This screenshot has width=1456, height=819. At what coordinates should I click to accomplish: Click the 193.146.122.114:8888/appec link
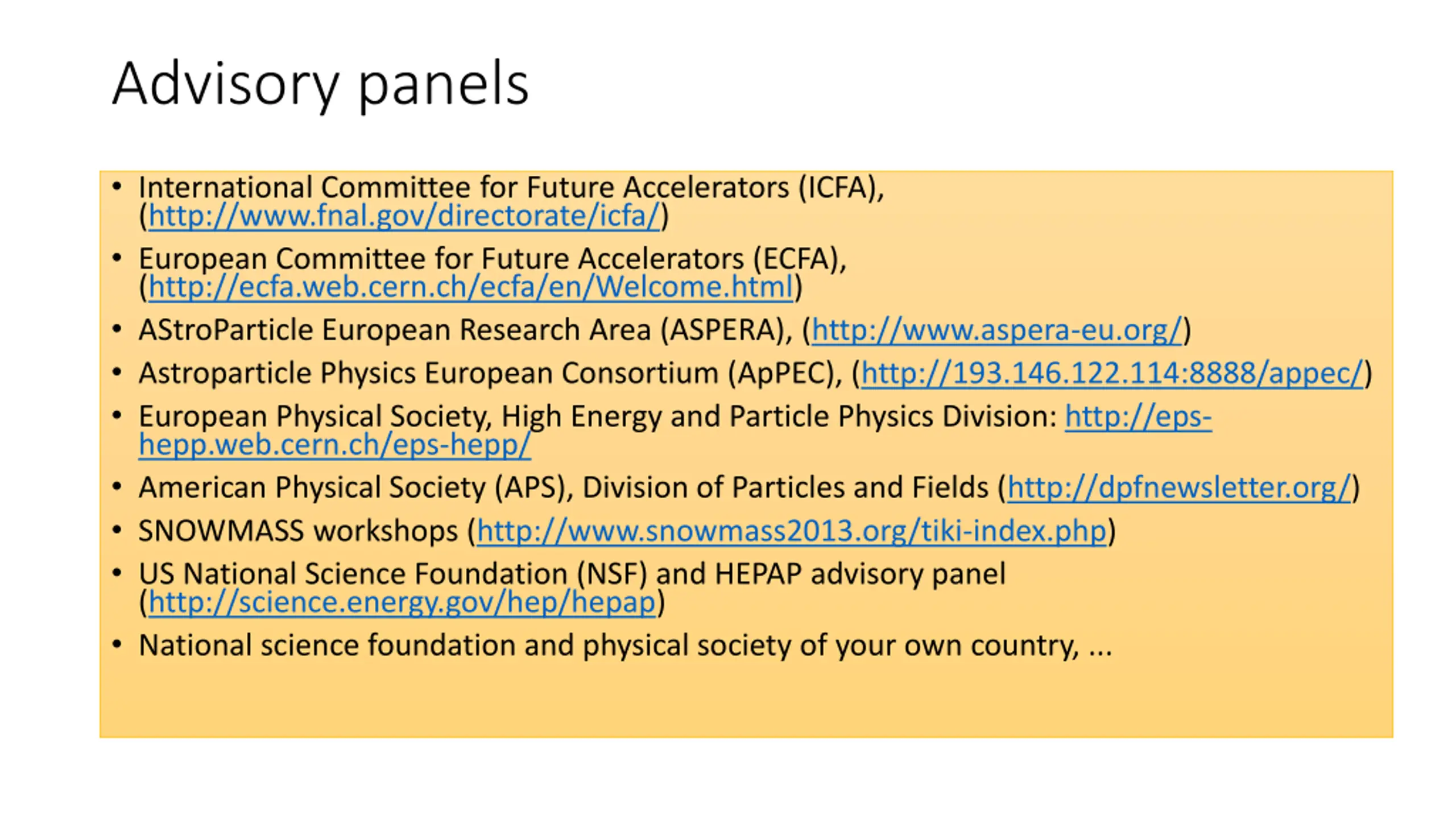[1112, 374]
